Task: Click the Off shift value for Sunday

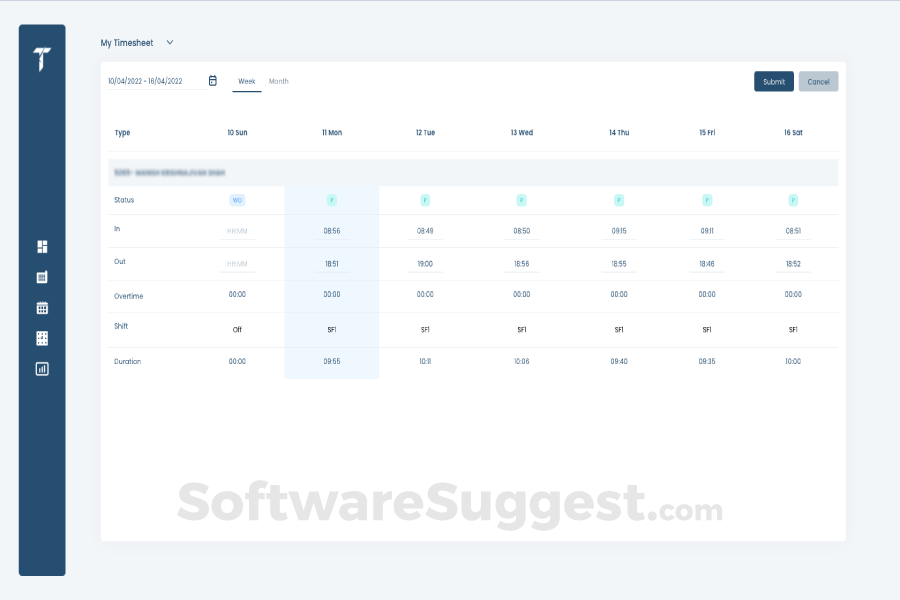Action: tap(237, 330)
